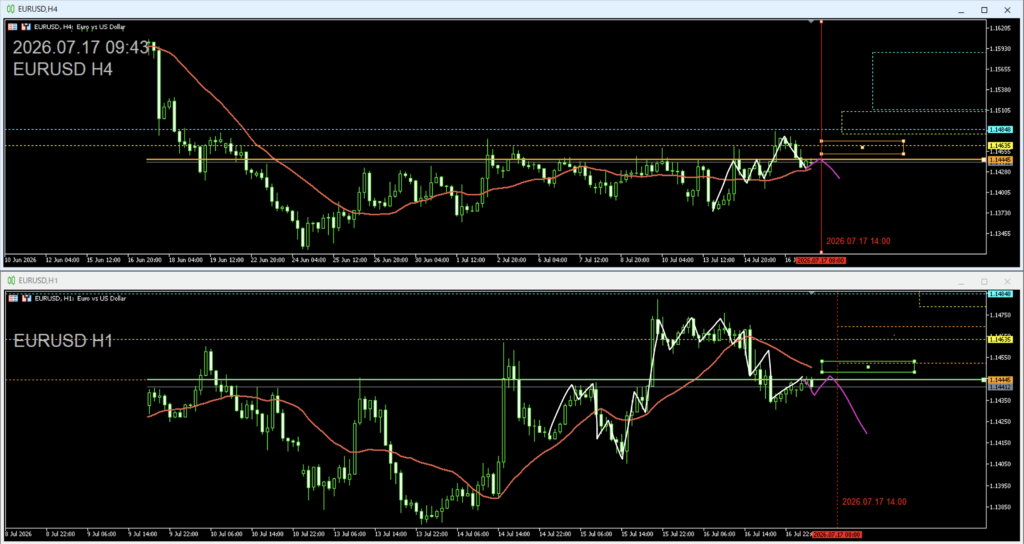1024x544 pixels.
Task: Open Depth of Market icon in H4 chart
Action: pos(26,27)
